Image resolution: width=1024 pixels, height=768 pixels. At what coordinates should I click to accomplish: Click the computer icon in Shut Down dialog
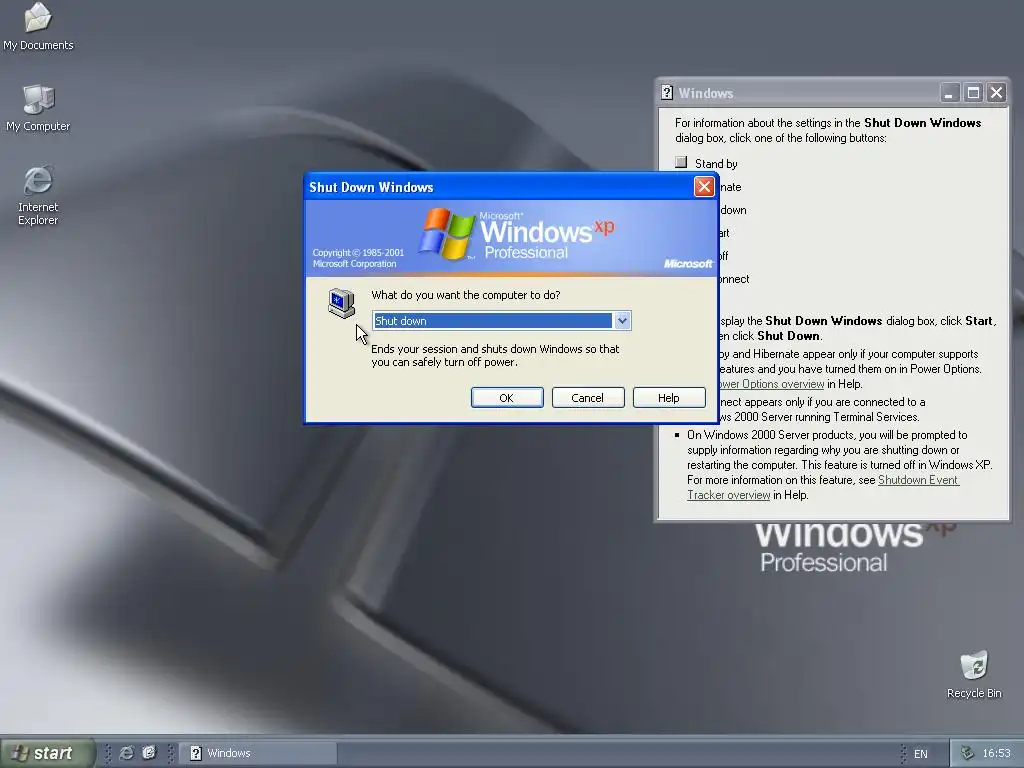pyautogui.click(x=341, y=303)
